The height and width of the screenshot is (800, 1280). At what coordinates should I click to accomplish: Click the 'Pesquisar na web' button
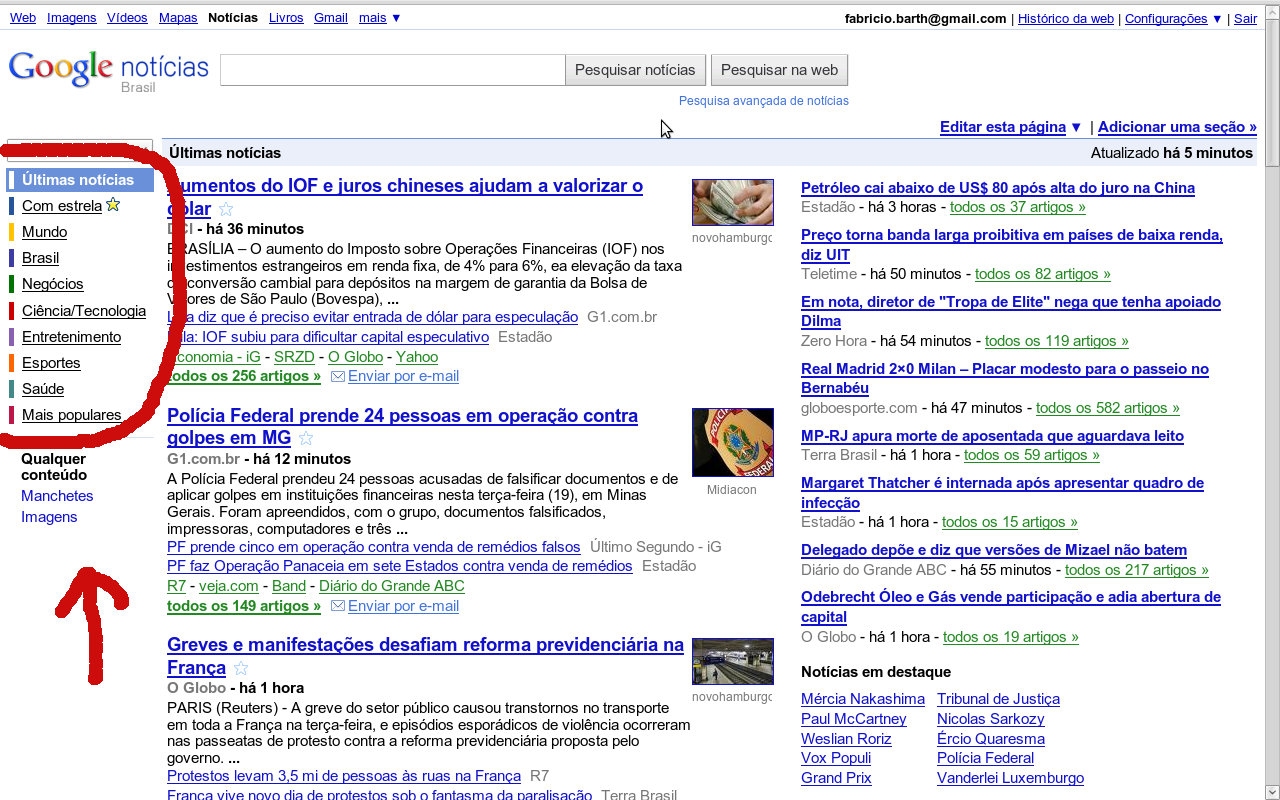click(x=779, y=70)
